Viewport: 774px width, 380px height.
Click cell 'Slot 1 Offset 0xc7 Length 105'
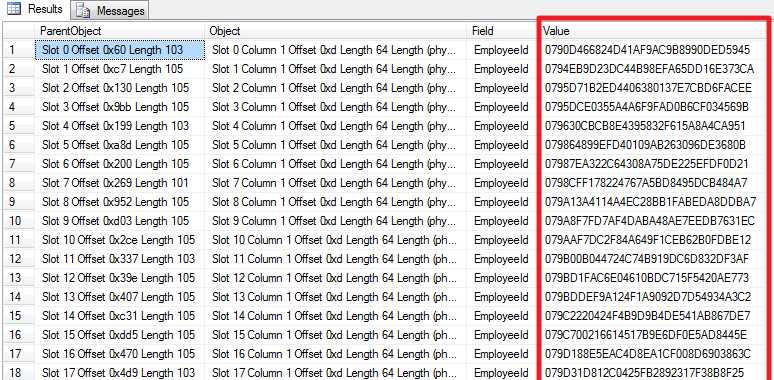tap(119, 69)
